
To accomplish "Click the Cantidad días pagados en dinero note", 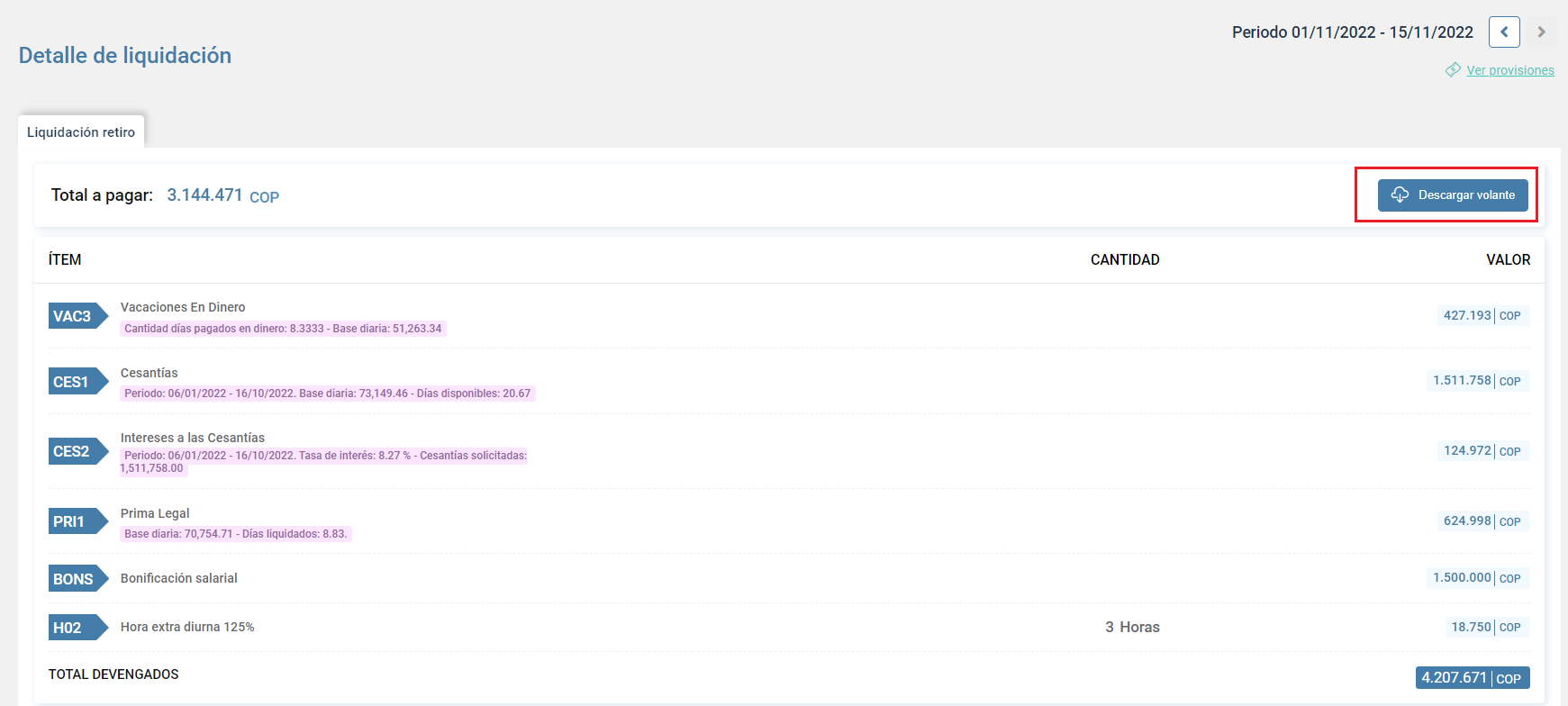I will click(283, 329).
